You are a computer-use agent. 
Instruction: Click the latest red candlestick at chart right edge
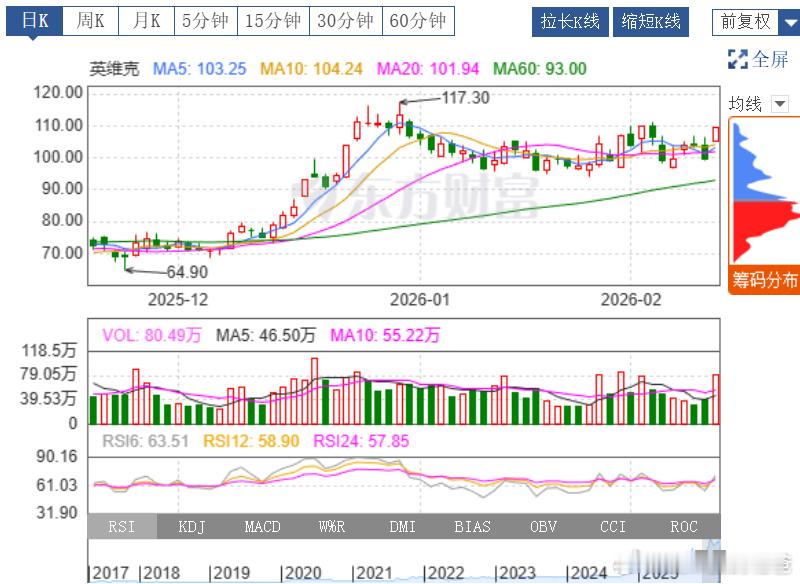click(716, 134)
